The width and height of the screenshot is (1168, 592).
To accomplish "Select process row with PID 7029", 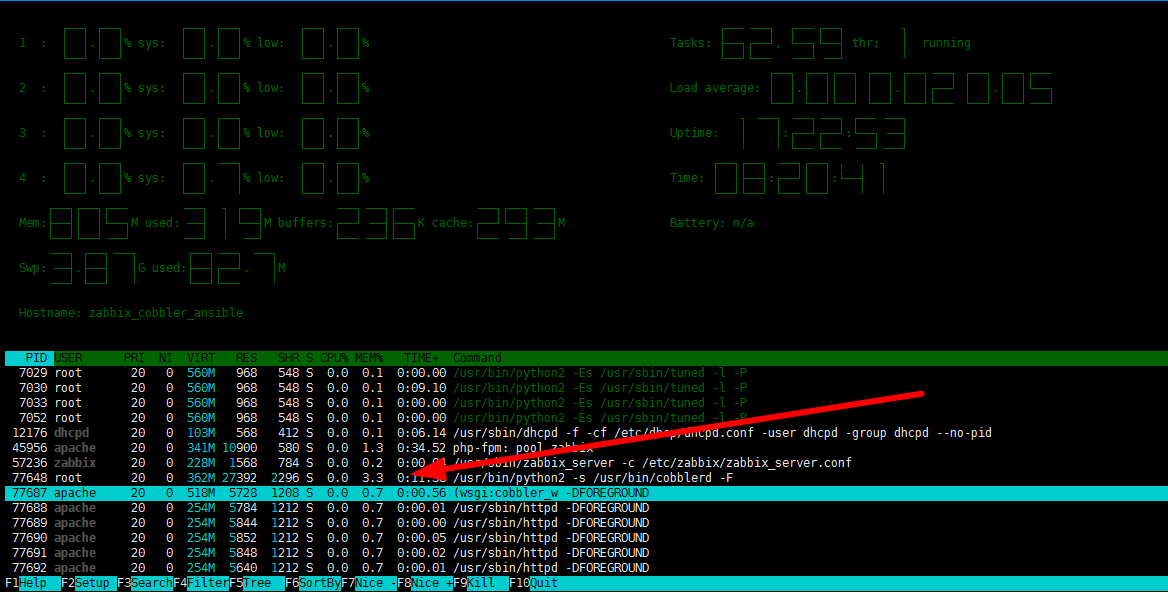I will (x=584, y=373).
